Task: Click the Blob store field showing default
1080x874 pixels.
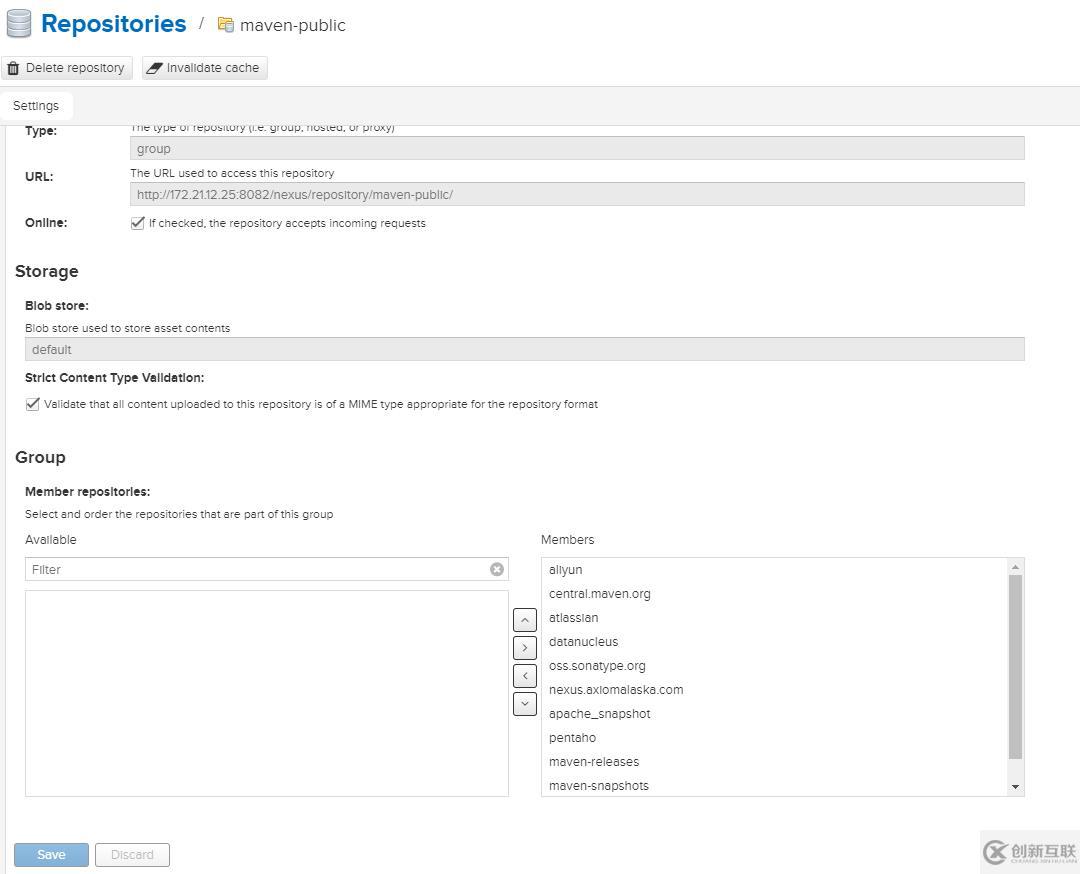Action: pyautogui.click(x=525, y=349)
